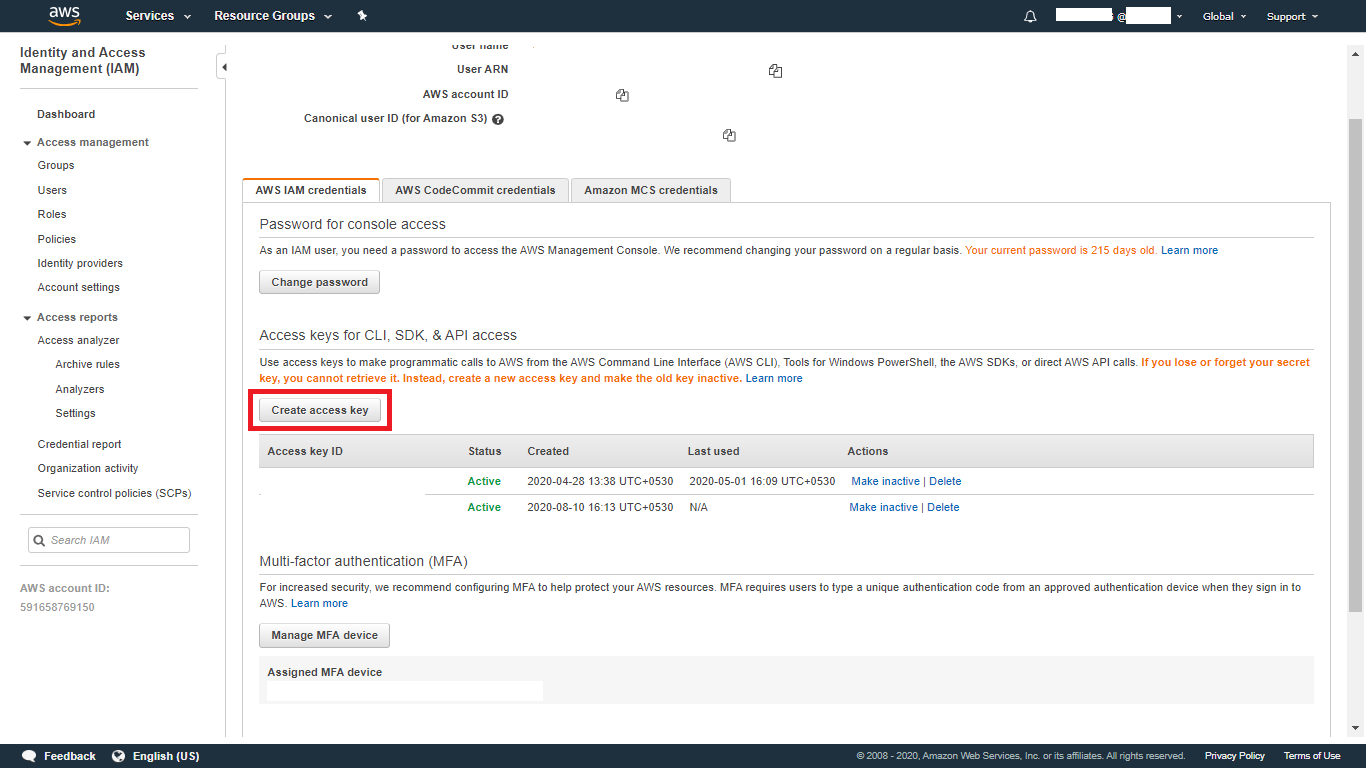This screenshot has height=768, width=1366.
Task: Open the pin shortcuts icon in header
Action: coord(362,16)
